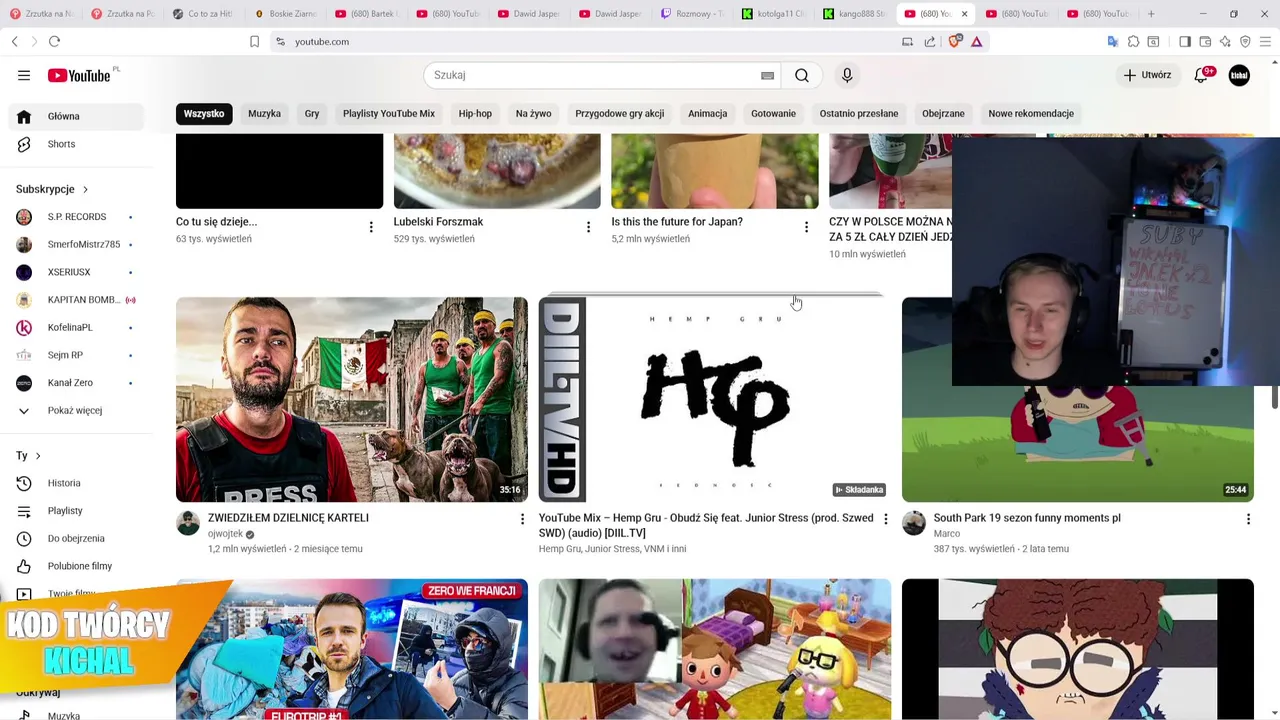Open the account avatar menu
The height and width of the screenshot is (720, 1280).
(1239, 75)
